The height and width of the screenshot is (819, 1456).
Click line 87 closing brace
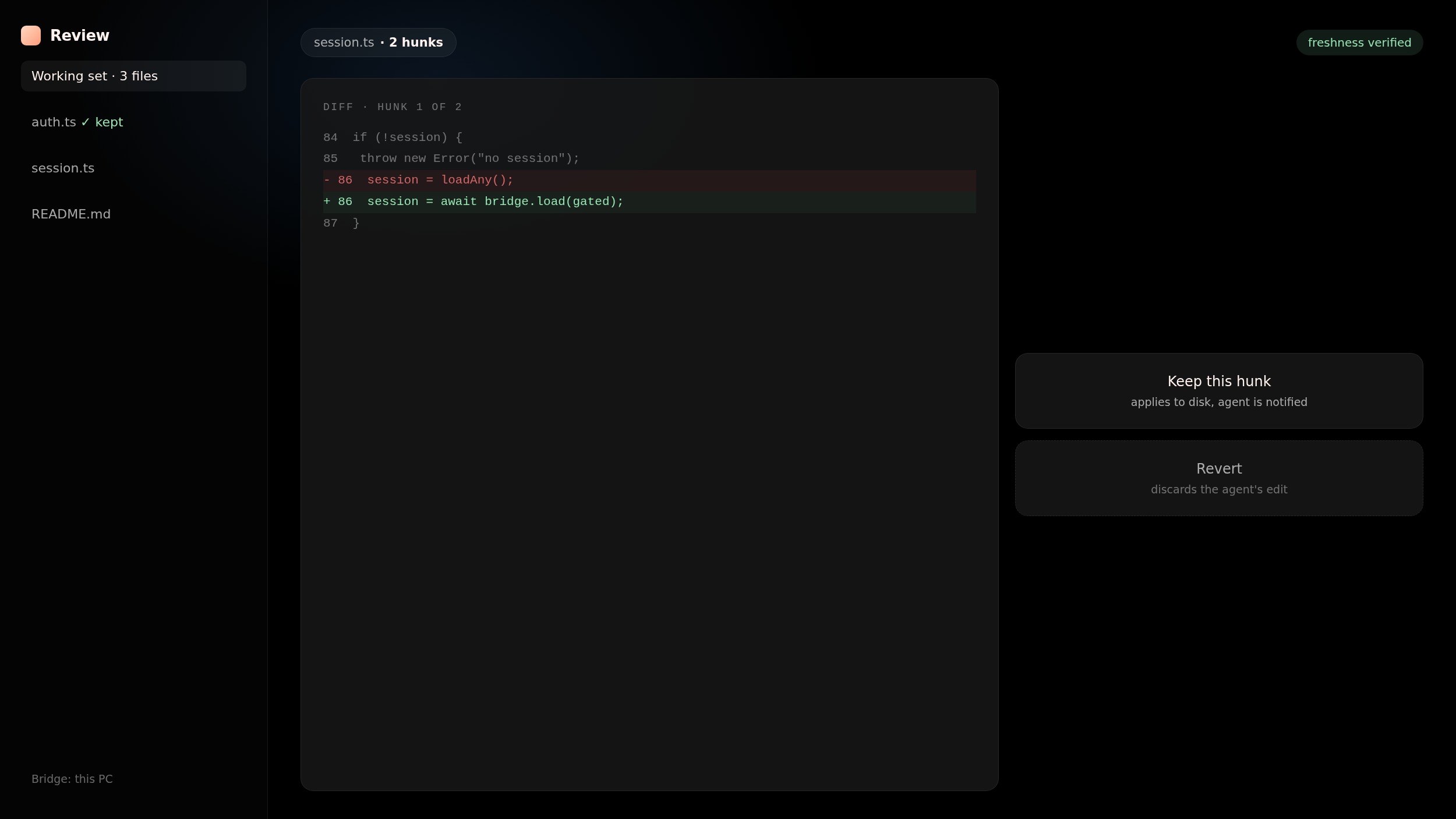(x=649, y=223)
